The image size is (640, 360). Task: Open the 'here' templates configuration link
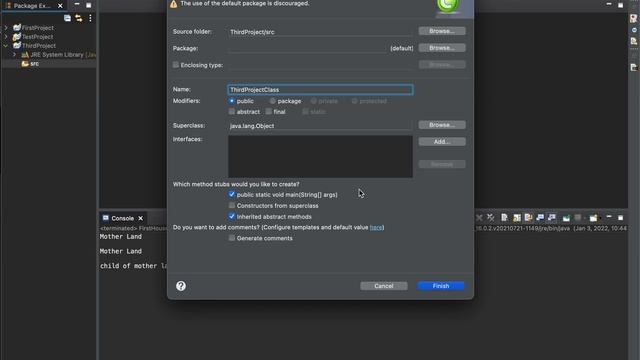(376, 227)
